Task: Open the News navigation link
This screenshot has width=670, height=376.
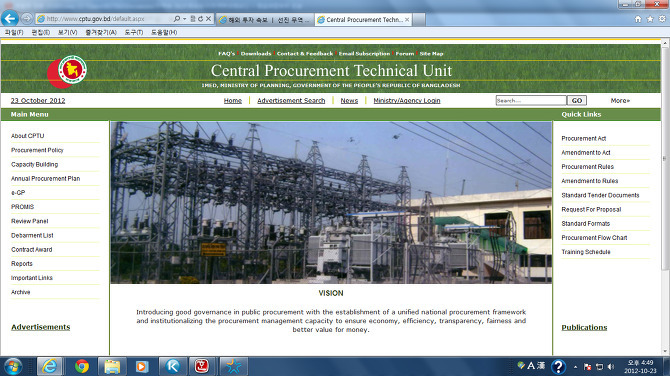Action: 349,100
